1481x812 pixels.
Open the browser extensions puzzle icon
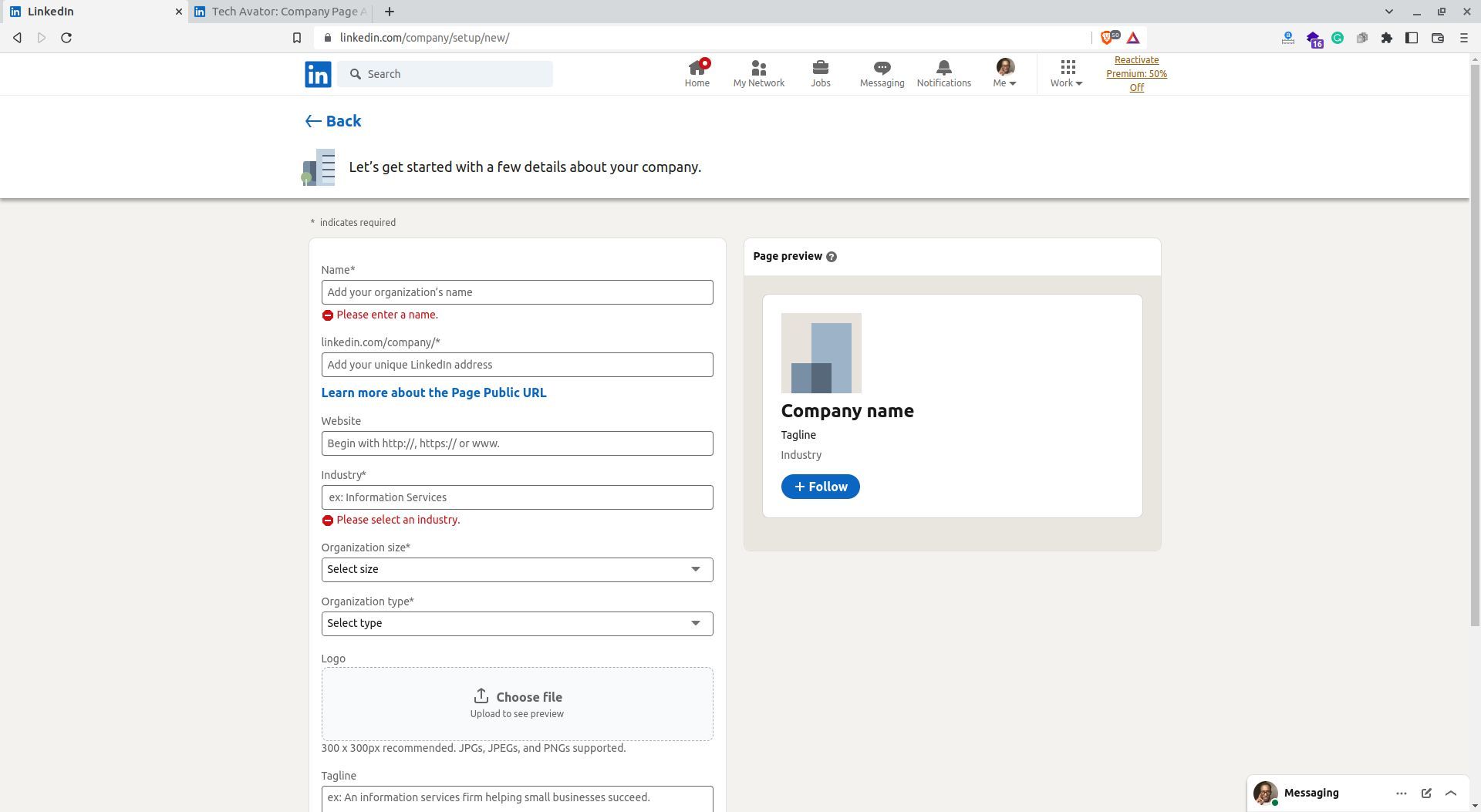[1387, 37]
